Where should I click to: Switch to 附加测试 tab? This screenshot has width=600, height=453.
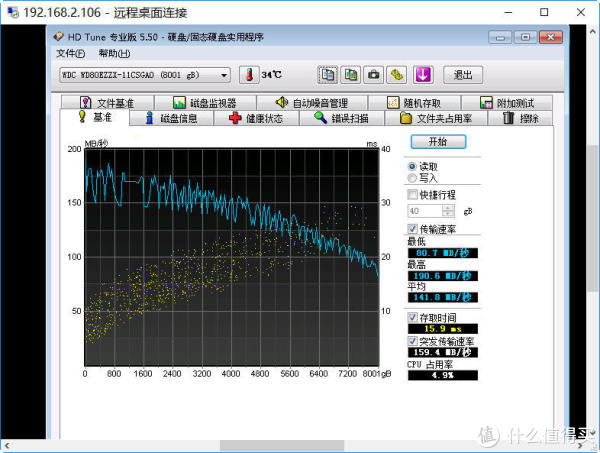pos(507,103)
